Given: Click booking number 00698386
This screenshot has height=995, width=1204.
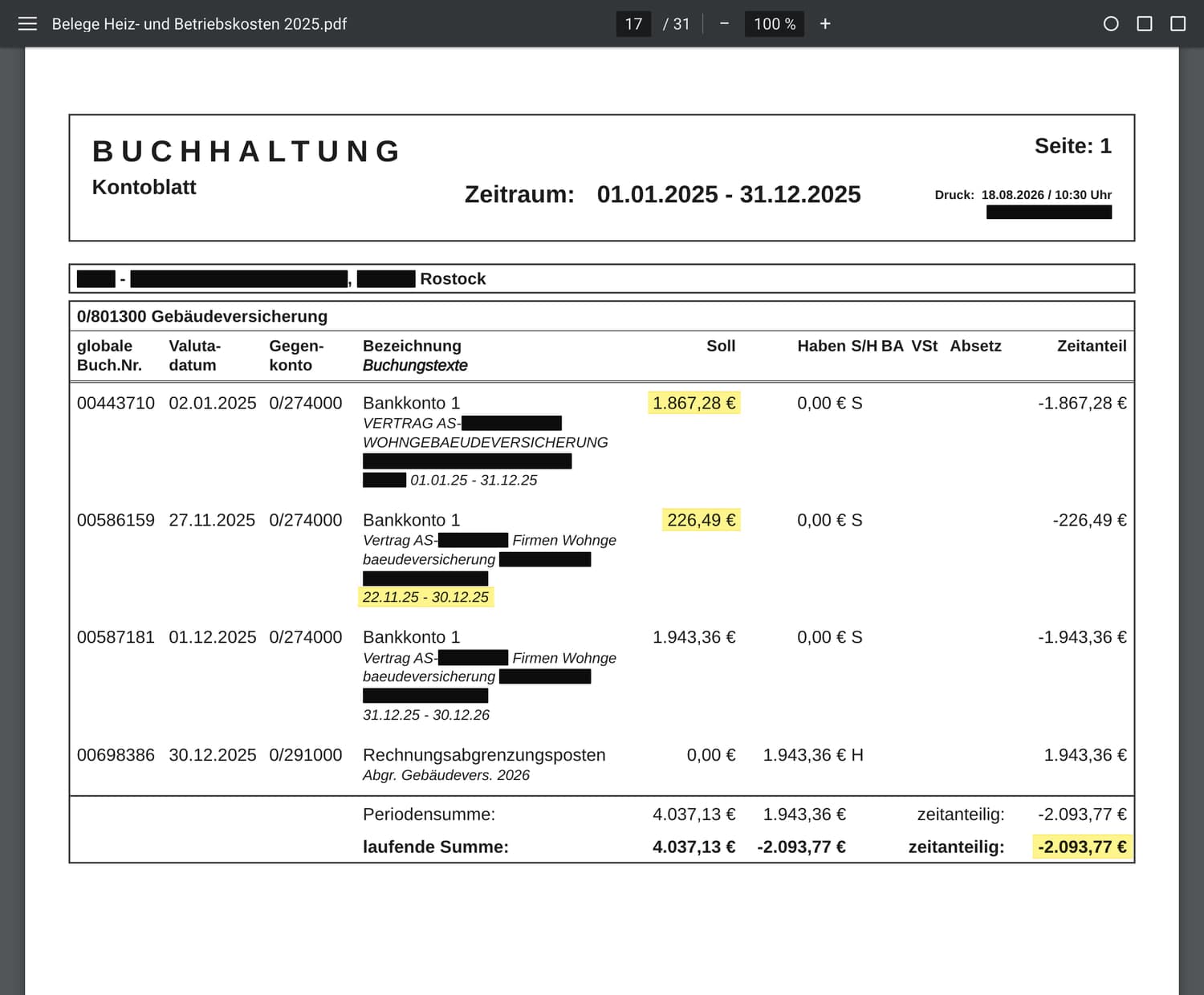Looking at the screenshot, I should point(116,755).
